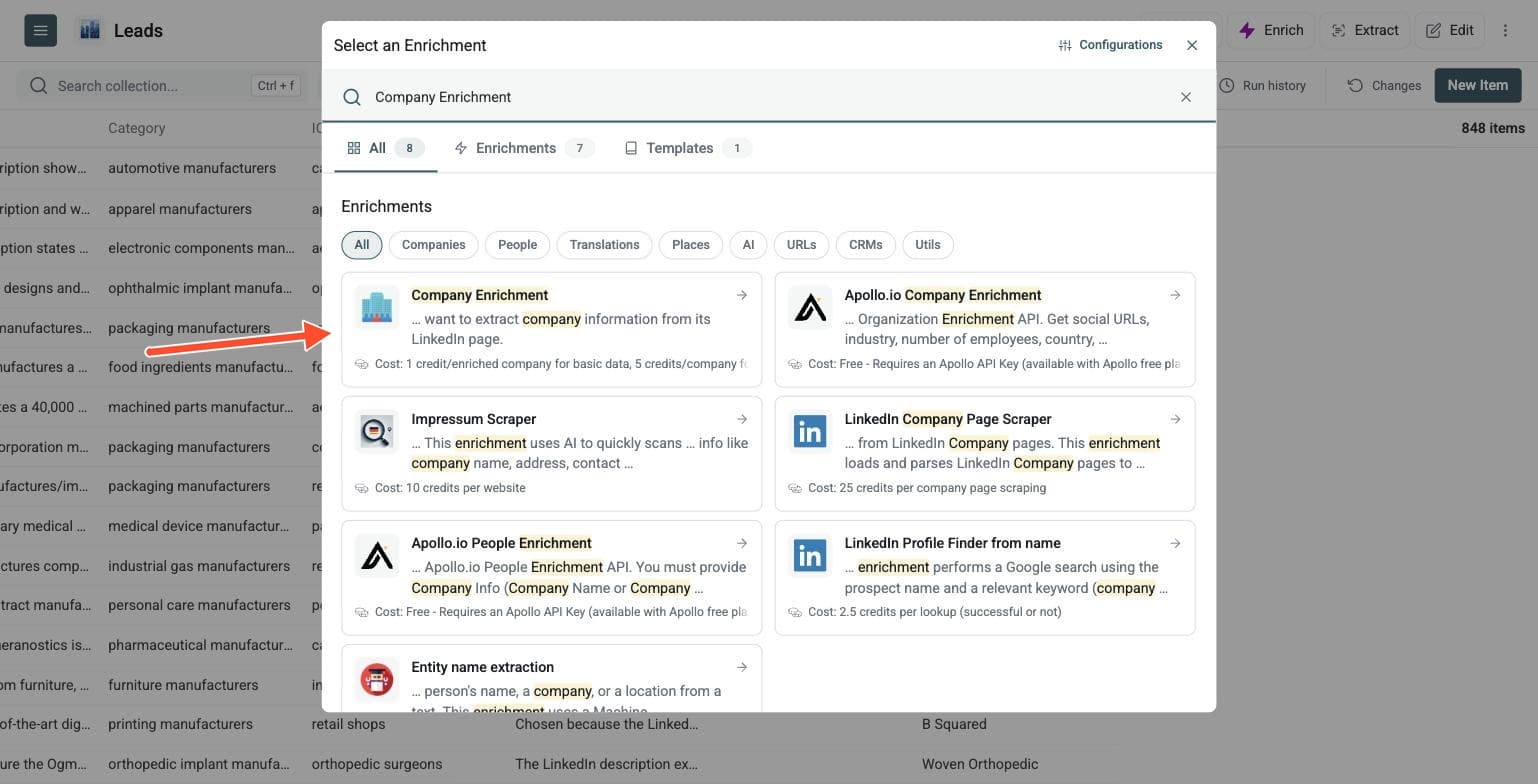Filter enrichments by URLs

click(x=801, y=245)
